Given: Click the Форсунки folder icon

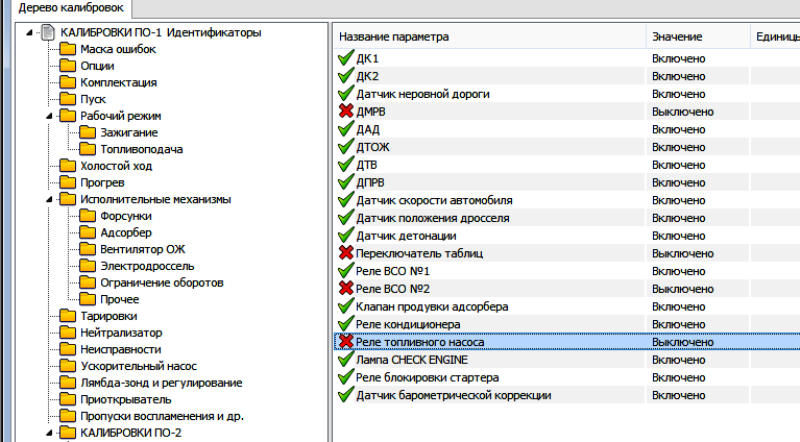Looking at the screenshot, I should [x=88, y=216].
